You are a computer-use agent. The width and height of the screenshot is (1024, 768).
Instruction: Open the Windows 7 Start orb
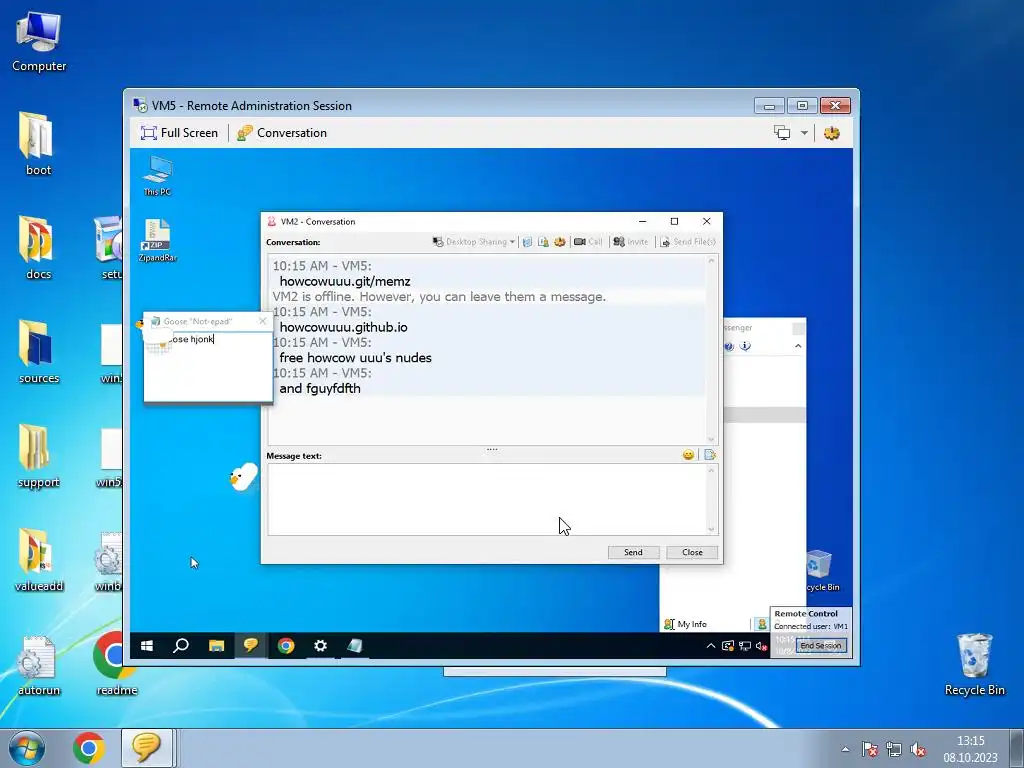tap(26, 748)
